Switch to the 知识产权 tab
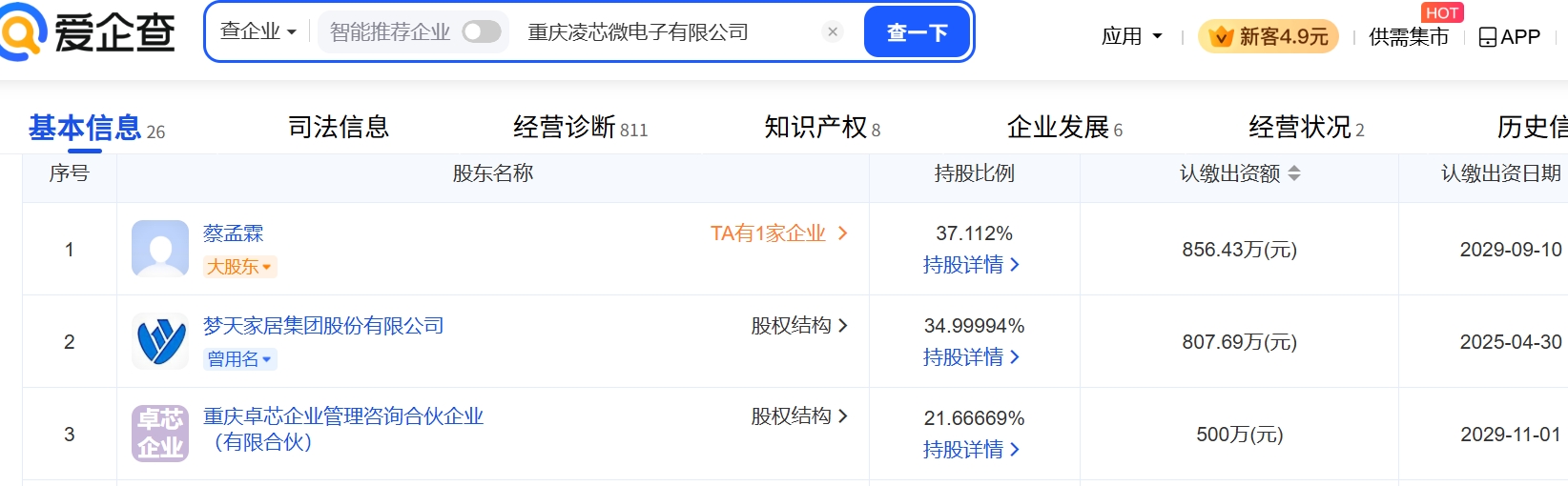This screenshot has width=1568, height=486. (x=822, y=127)
